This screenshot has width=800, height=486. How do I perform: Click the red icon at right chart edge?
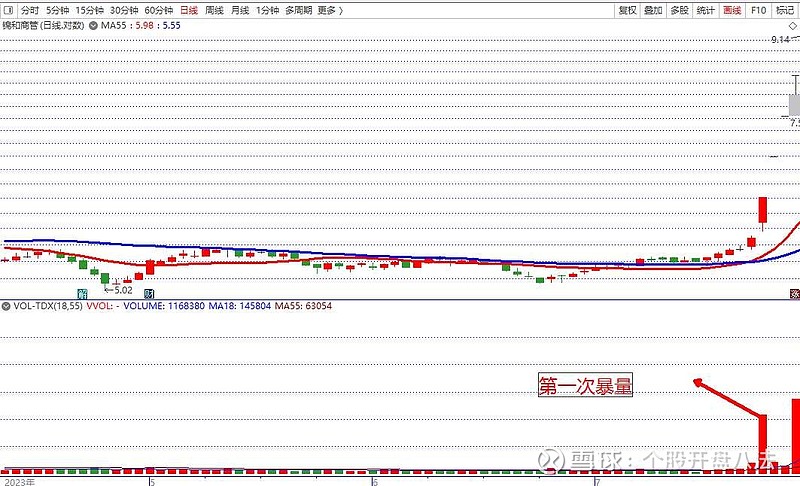tap(794, 294)
